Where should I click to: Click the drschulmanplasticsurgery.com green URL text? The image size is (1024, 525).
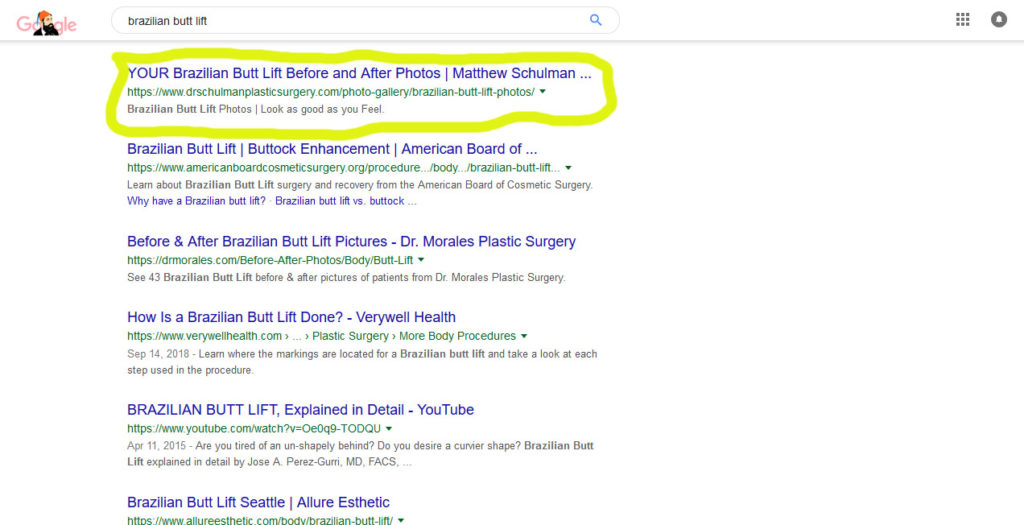331,92
